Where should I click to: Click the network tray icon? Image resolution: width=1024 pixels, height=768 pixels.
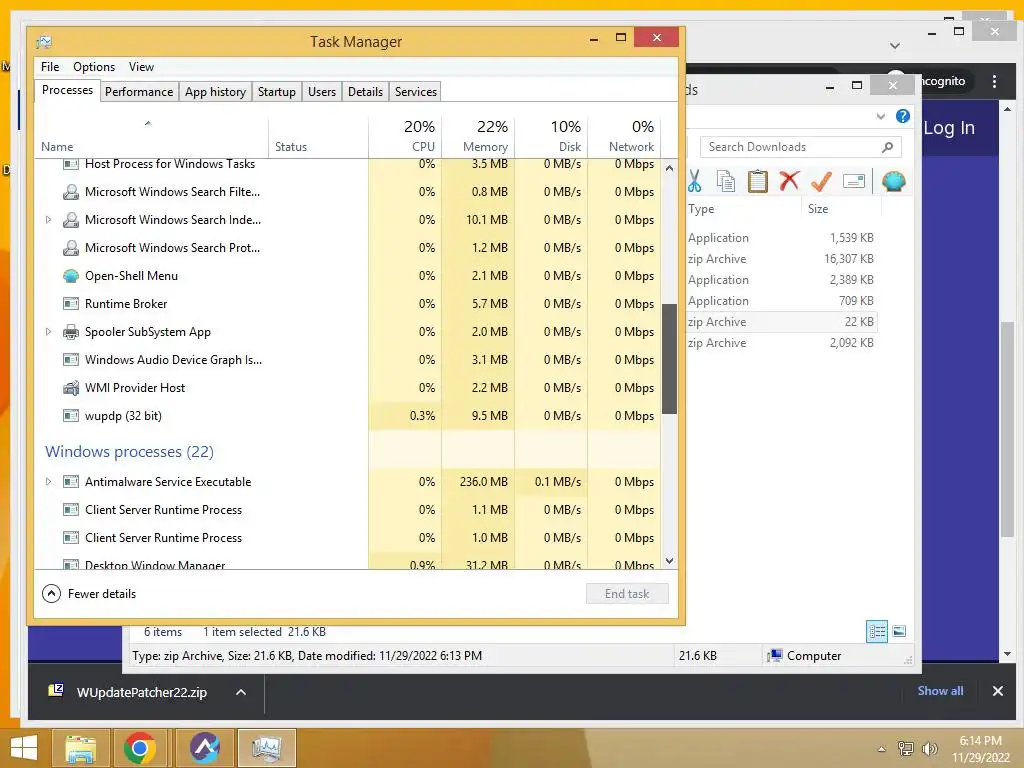tap(906, 748)
